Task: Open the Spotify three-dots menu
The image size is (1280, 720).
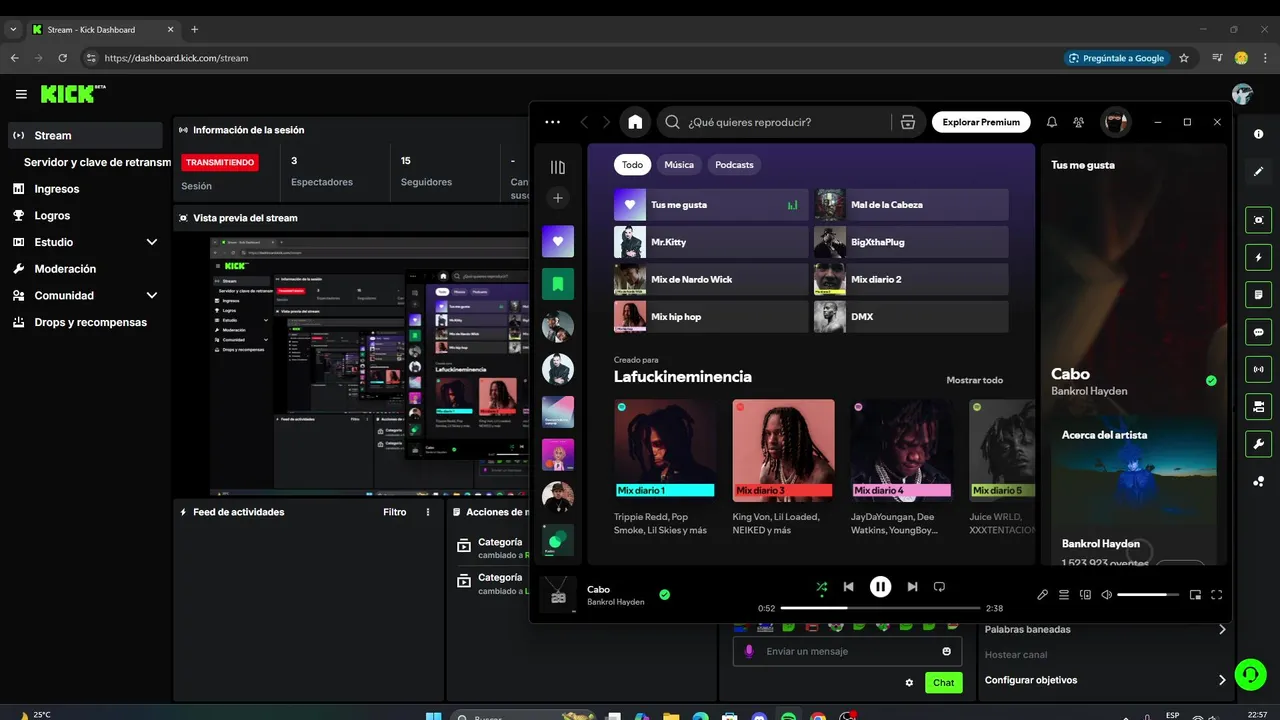Action: [553, 122]
